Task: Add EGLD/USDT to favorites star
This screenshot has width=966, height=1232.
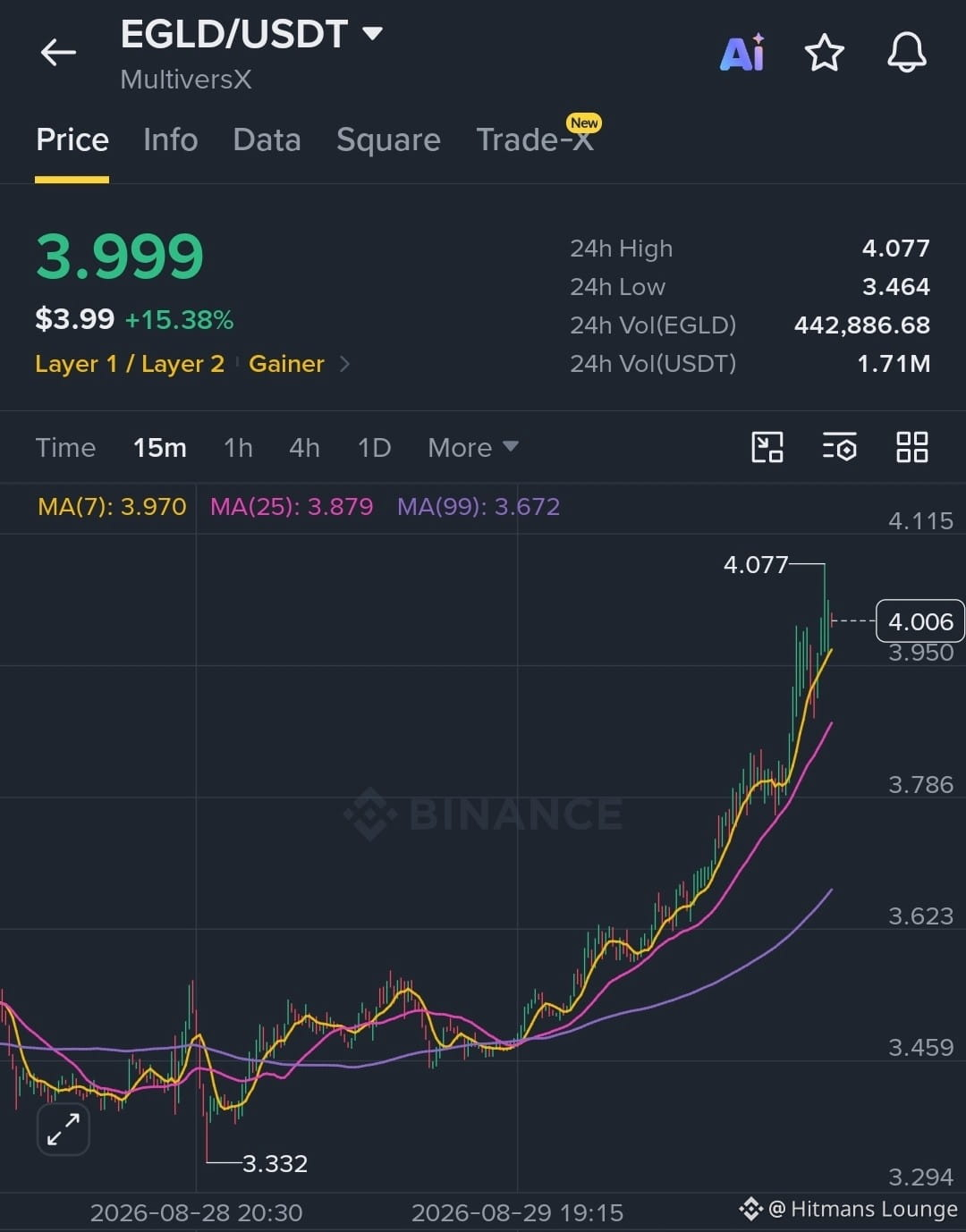Action: coord(824,53)
